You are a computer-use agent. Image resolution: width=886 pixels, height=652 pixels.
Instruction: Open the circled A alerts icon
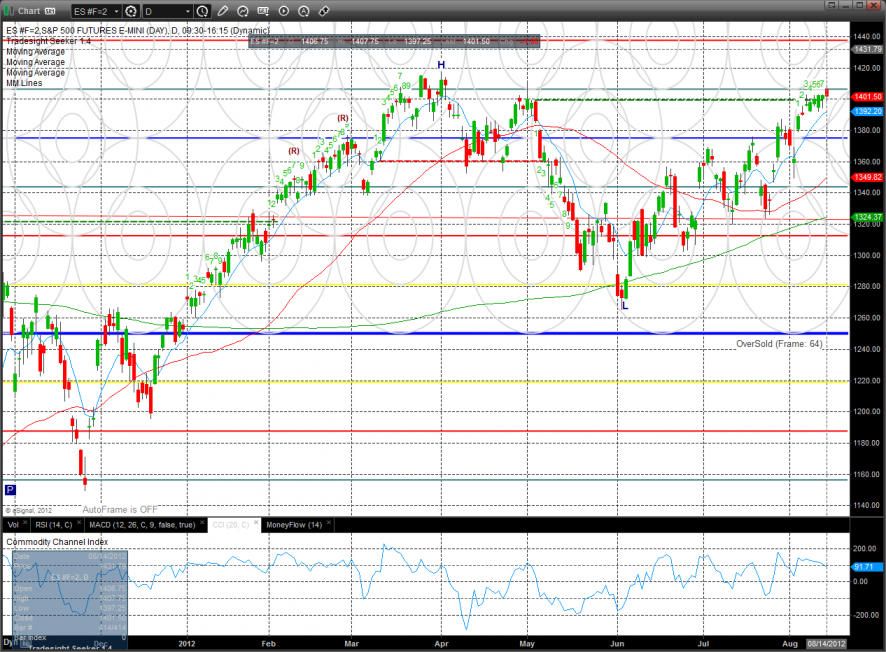point(304,11)
